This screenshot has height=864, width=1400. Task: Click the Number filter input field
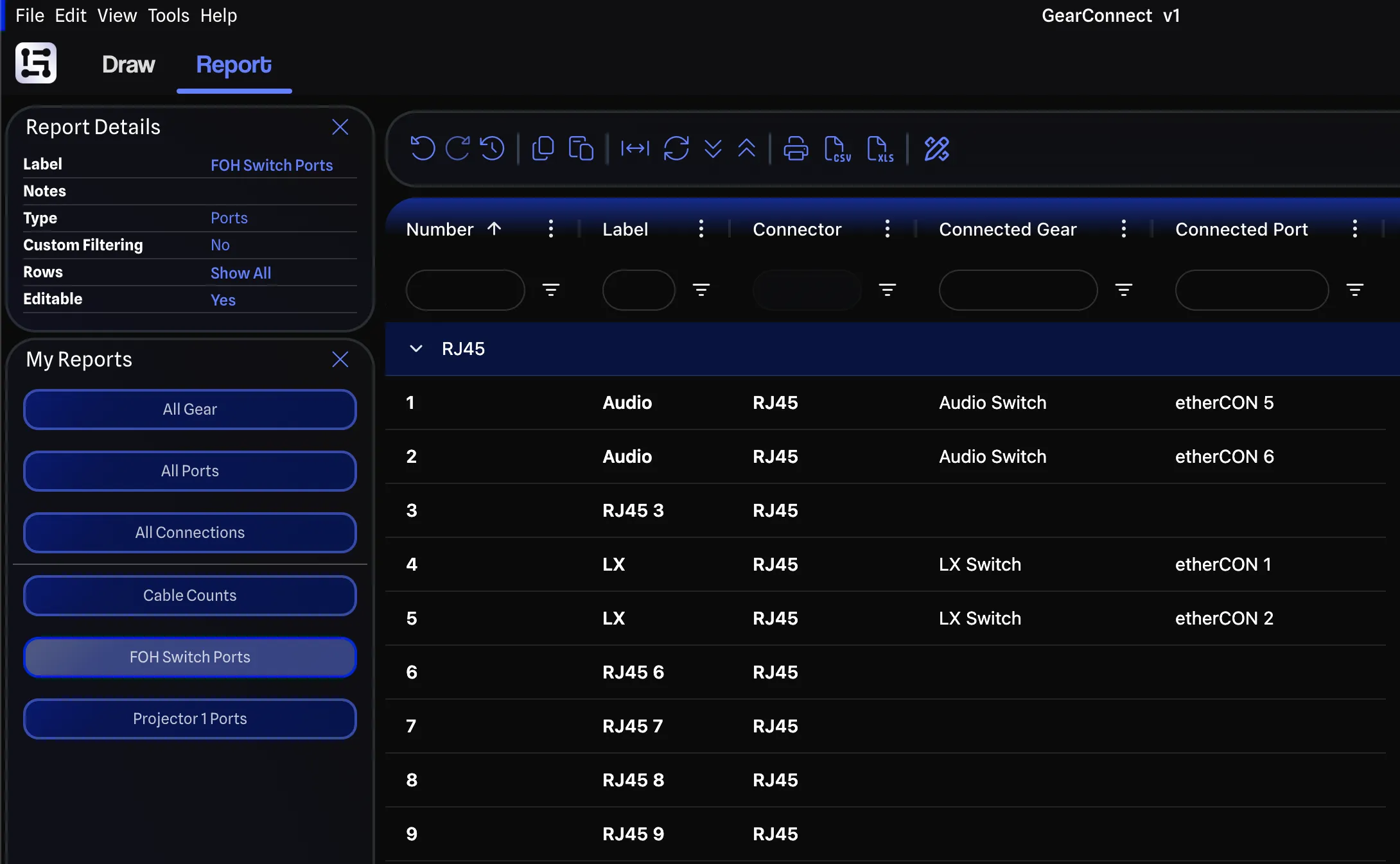tap(466, 290)
